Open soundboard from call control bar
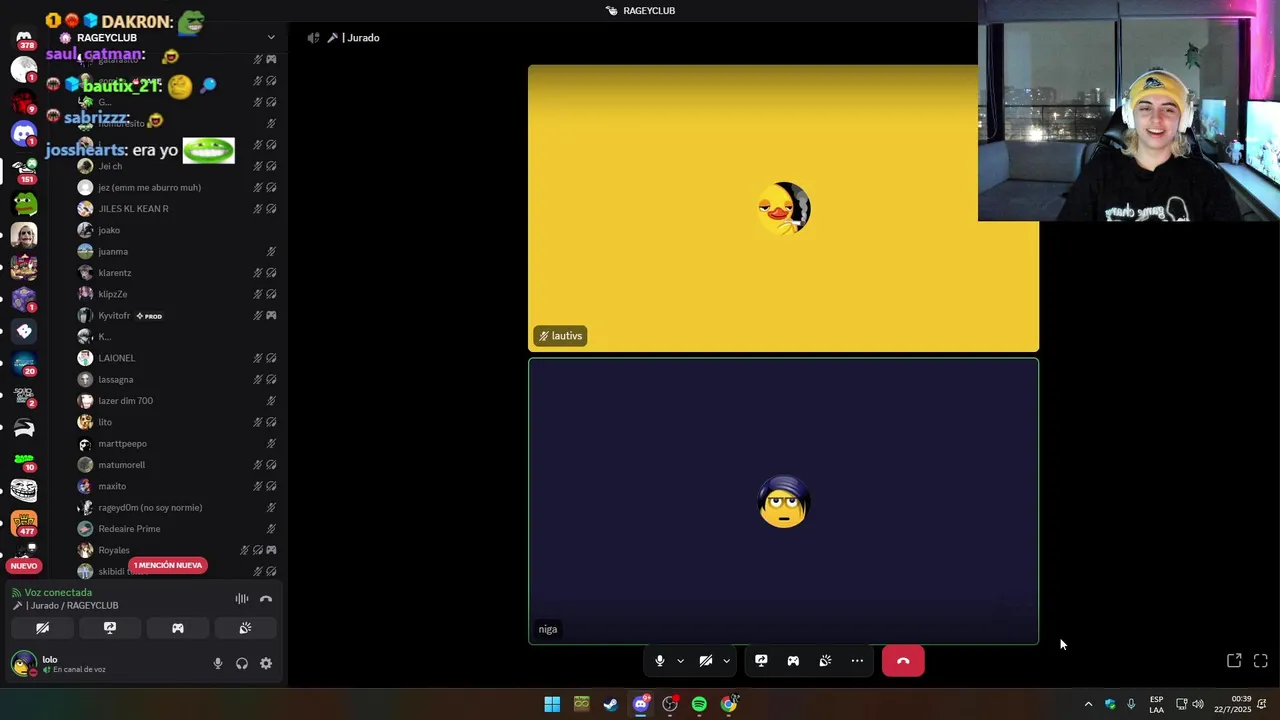This screenshot has width=1280, height=720. 825,661
